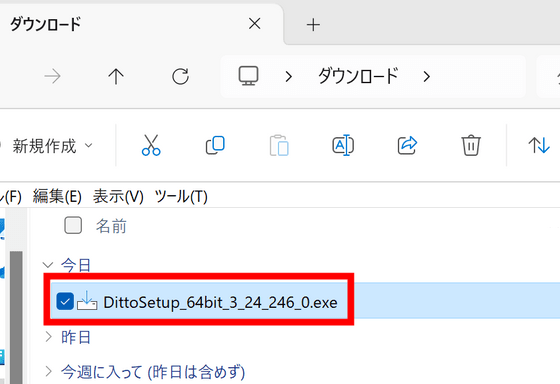The image size is (560, 384).
Task: Expand the 昨日 group
Action: point(49,336)
